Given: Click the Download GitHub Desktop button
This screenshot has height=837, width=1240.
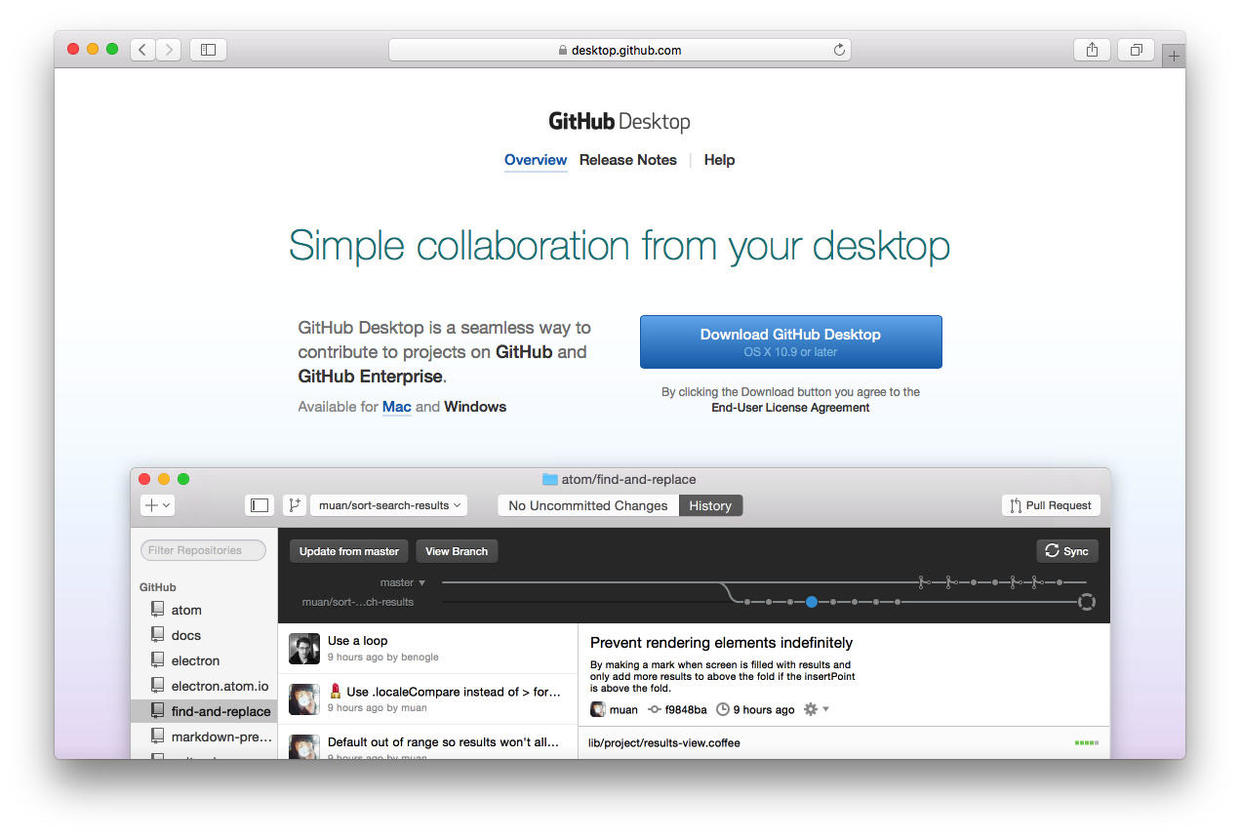Looking at the screenshot, I should pyautogui.click(x=790, y=342).
